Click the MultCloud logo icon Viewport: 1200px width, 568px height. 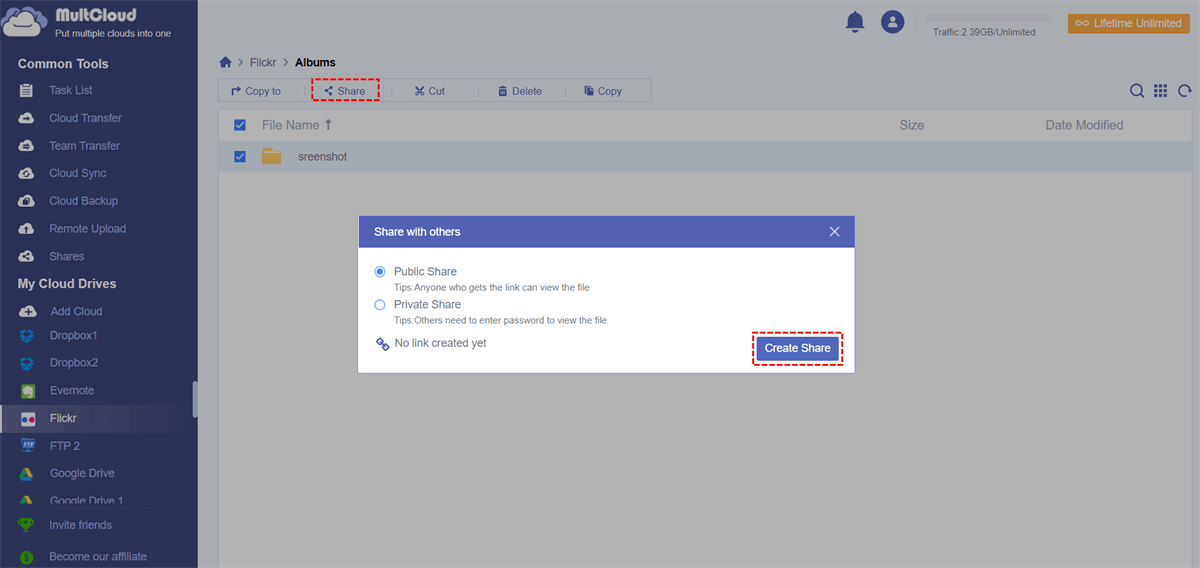click(26, 22)
